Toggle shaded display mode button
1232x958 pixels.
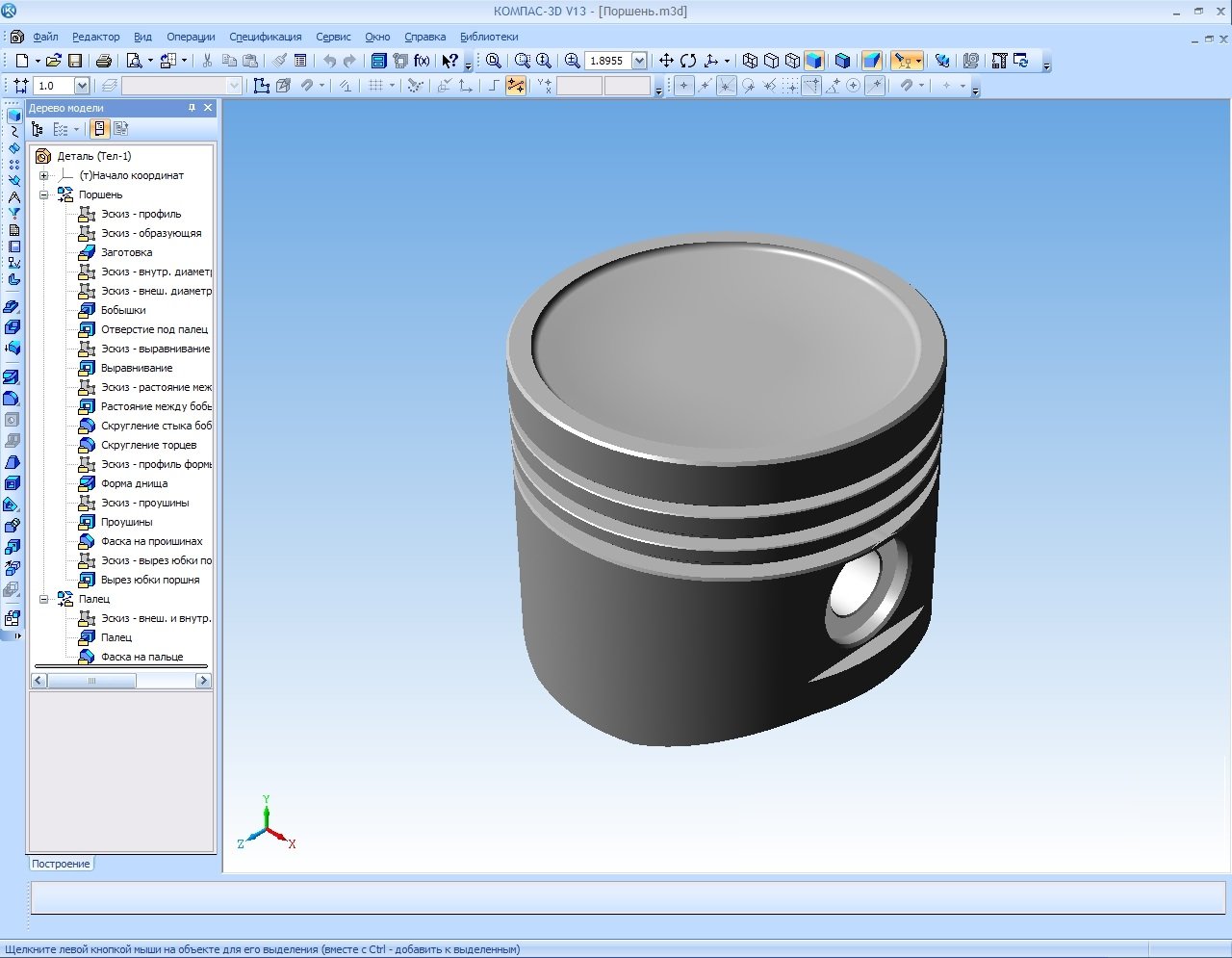pyautogui.click(x=813, y=61)
